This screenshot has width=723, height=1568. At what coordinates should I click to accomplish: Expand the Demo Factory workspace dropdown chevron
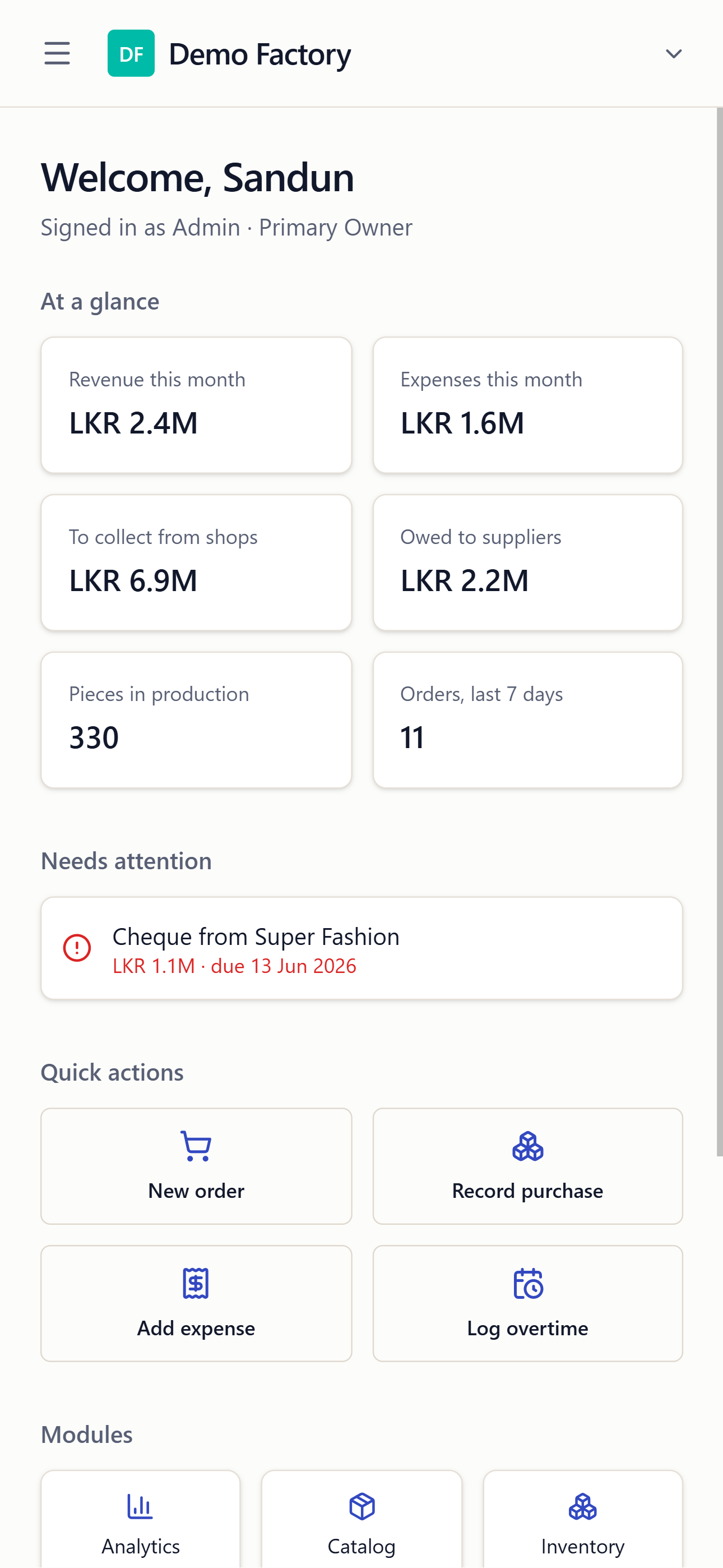tap(673, 54)
